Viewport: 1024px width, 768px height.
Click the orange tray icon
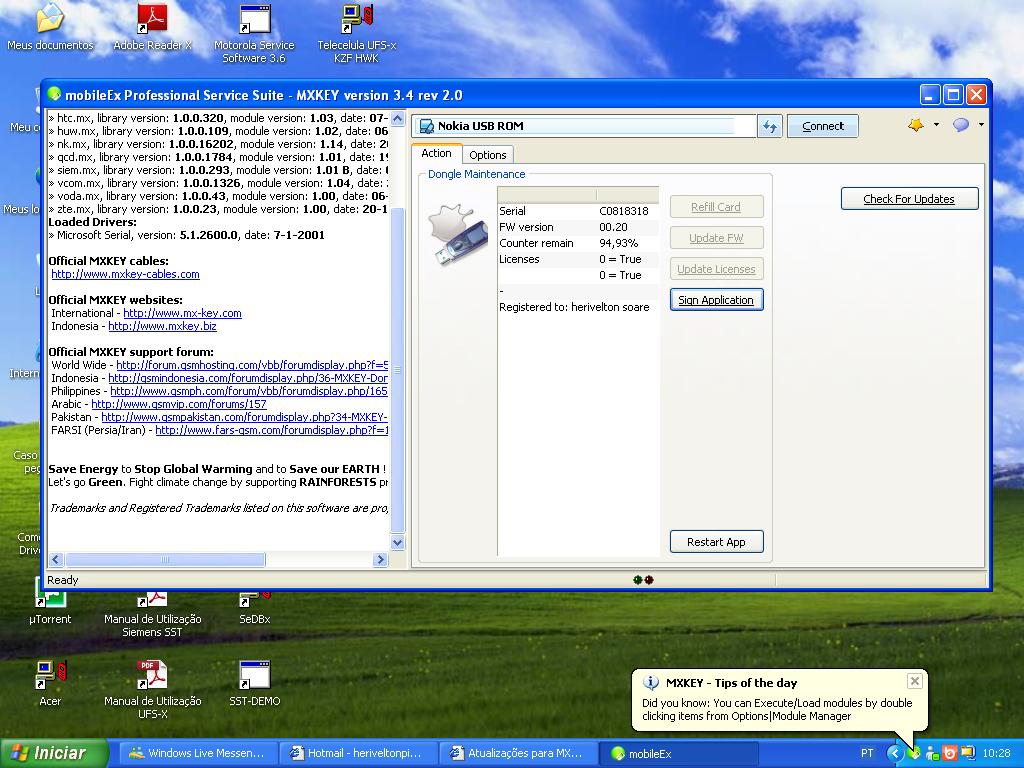tap(950, 753)
